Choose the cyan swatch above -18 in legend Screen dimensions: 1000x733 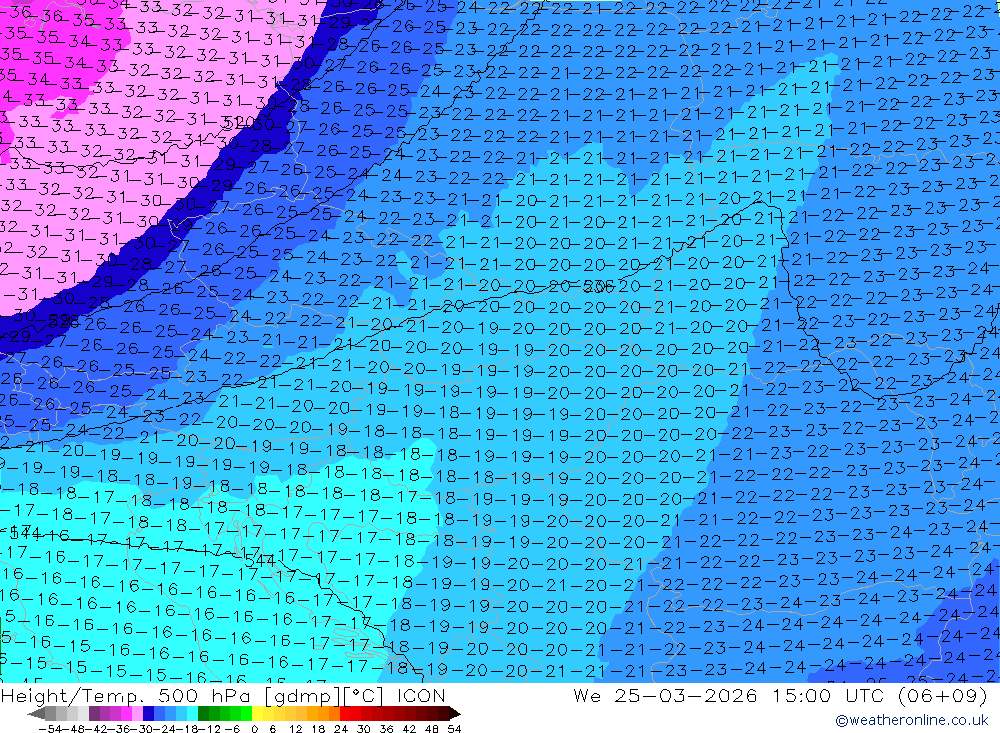point(192,713)
